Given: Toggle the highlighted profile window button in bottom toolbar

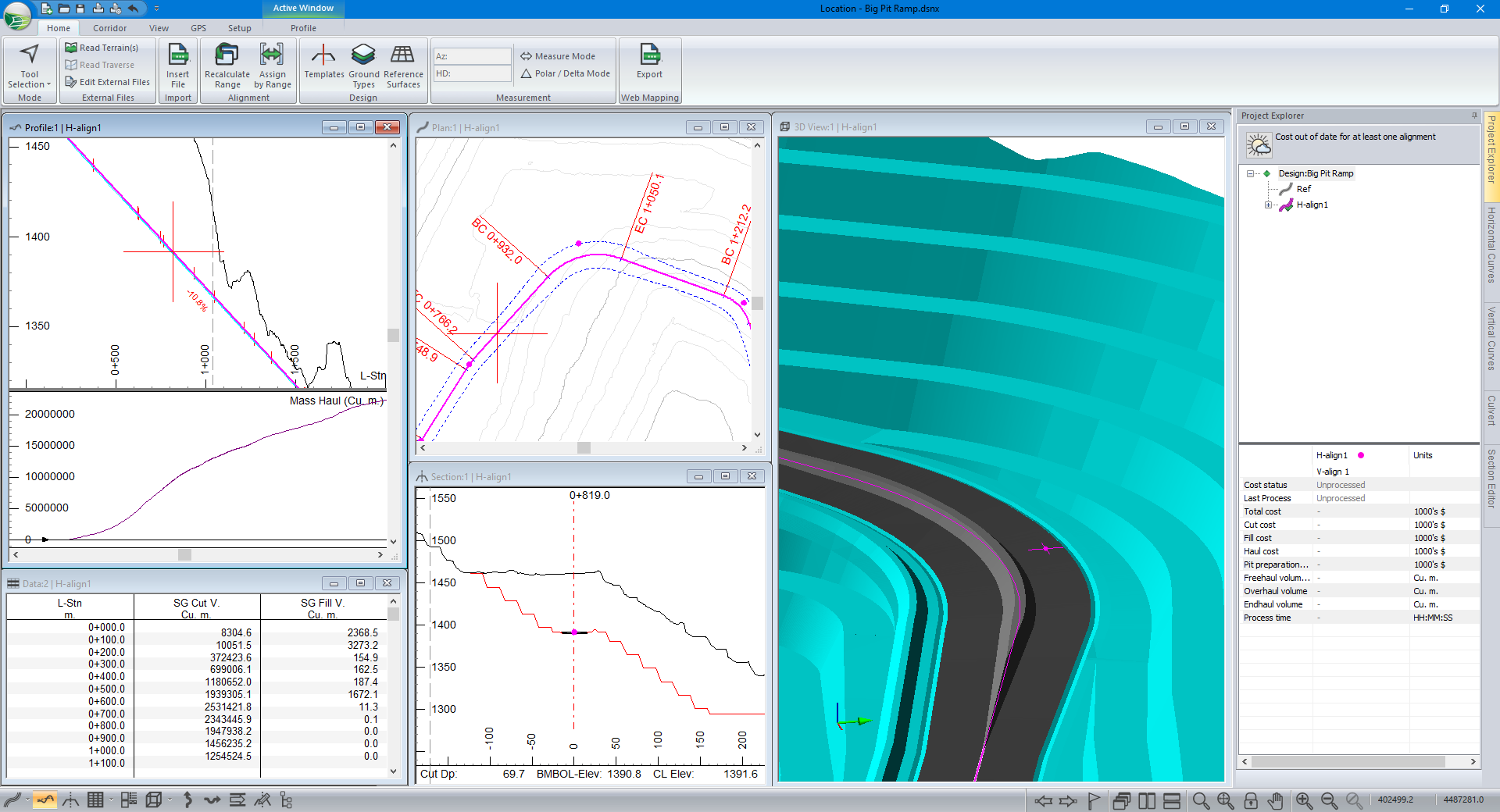Looking at the screenshot, I should 45,800.
